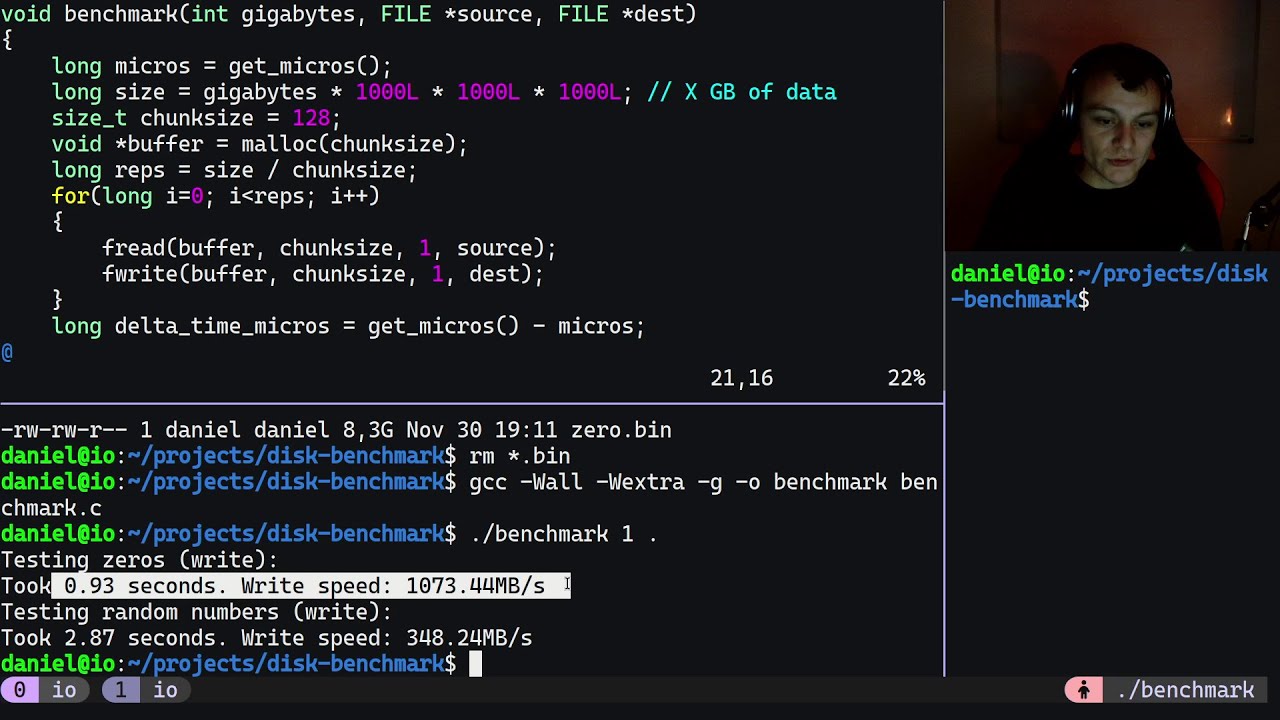Click the 'long micros = get_micros();' line

[222, 66]
